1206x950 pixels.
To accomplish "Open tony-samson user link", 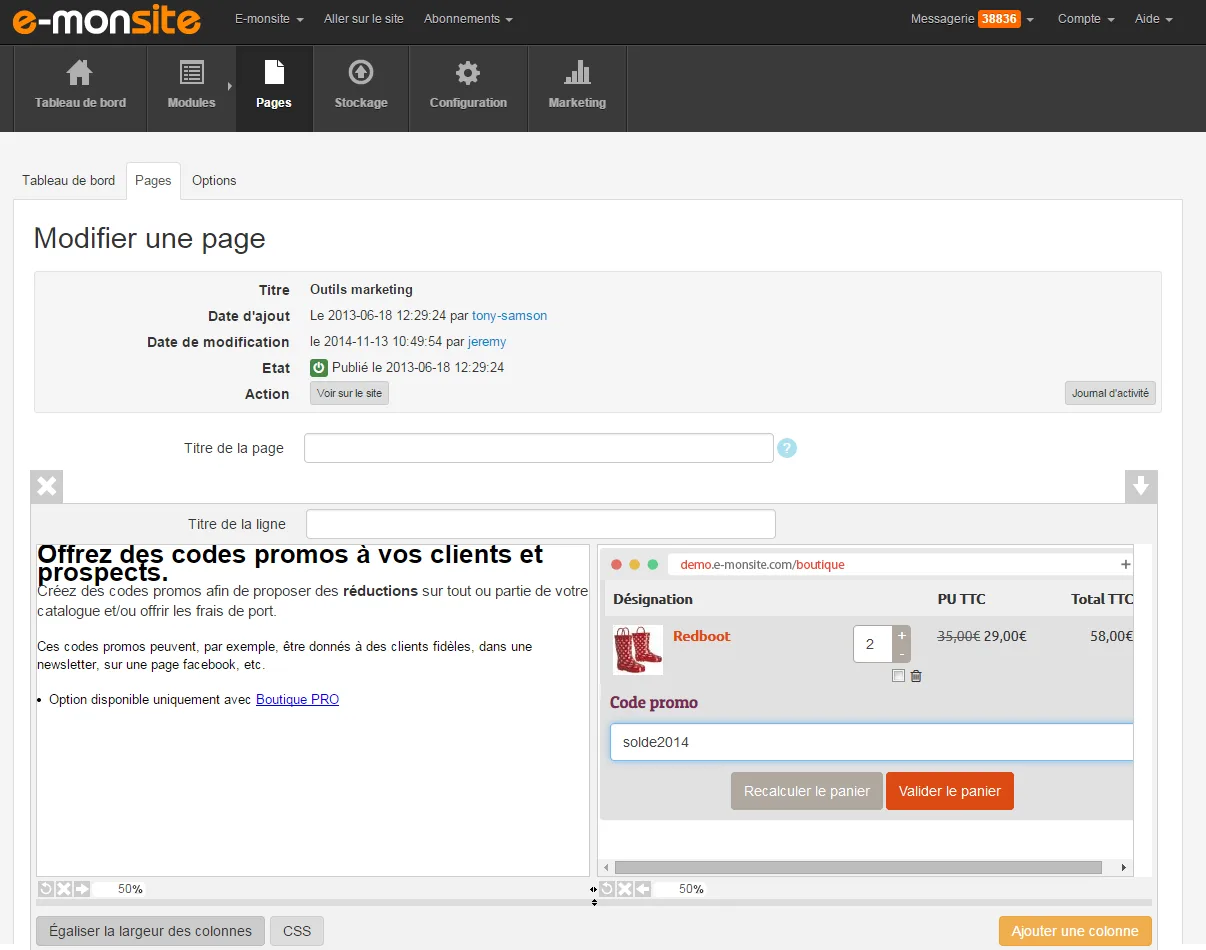I will [510, 316].
